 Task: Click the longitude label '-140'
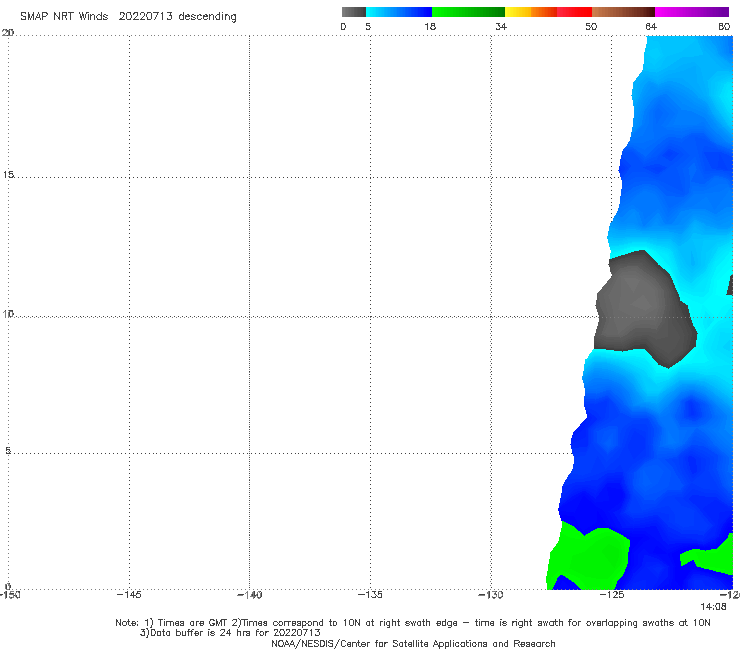[x=250, y=594]
